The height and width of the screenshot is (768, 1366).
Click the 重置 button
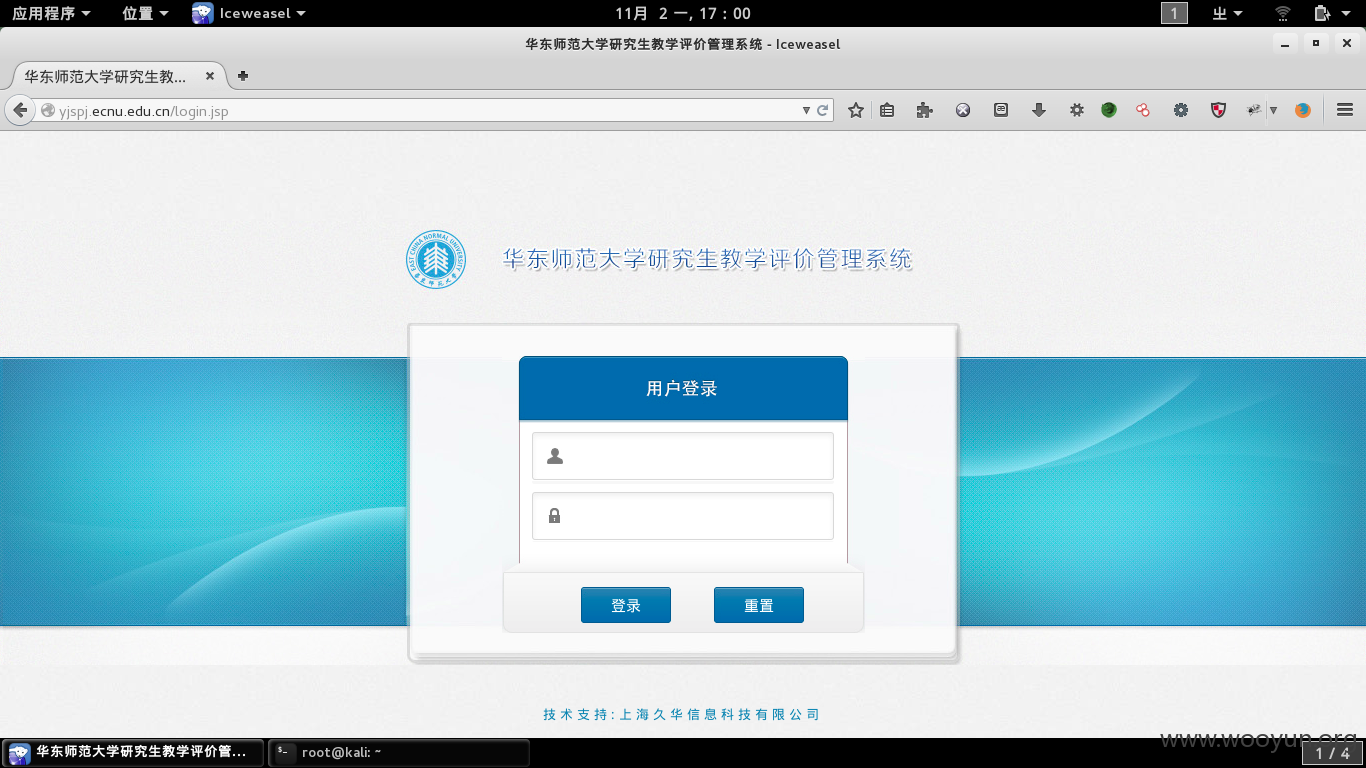[759, 605]
